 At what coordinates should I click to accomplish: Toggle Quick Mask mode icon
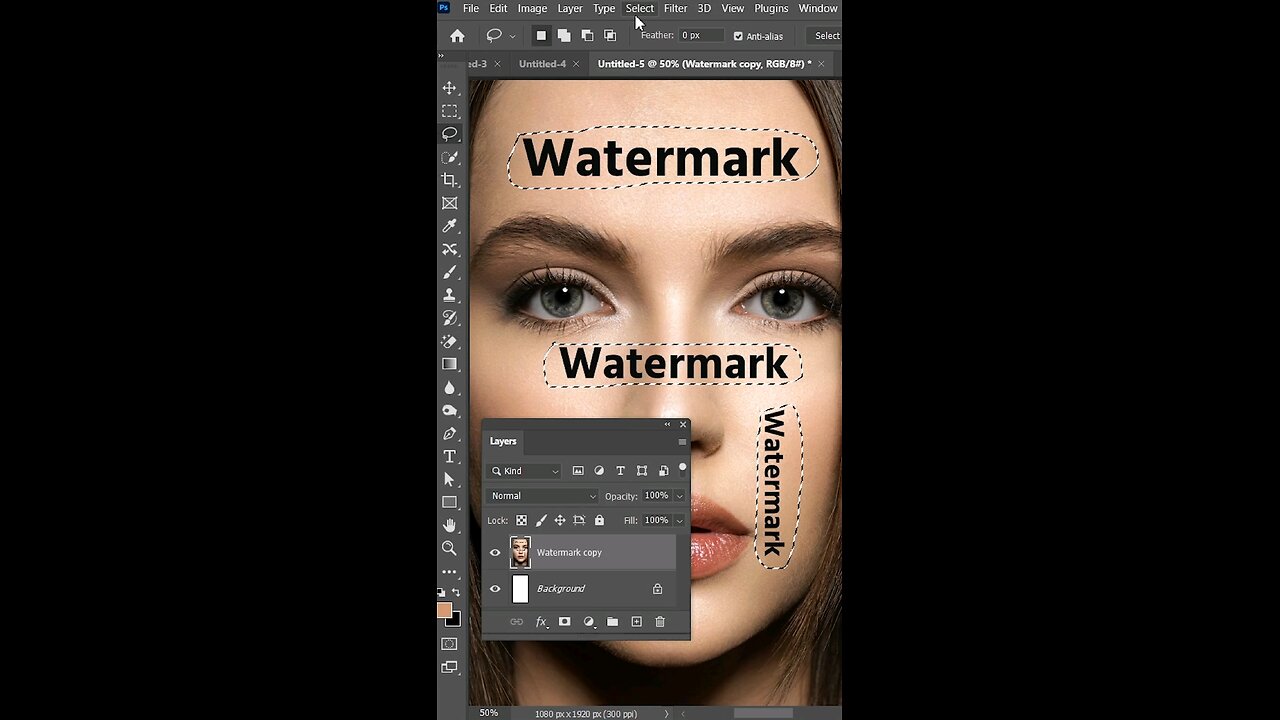(x=450, y=644)
